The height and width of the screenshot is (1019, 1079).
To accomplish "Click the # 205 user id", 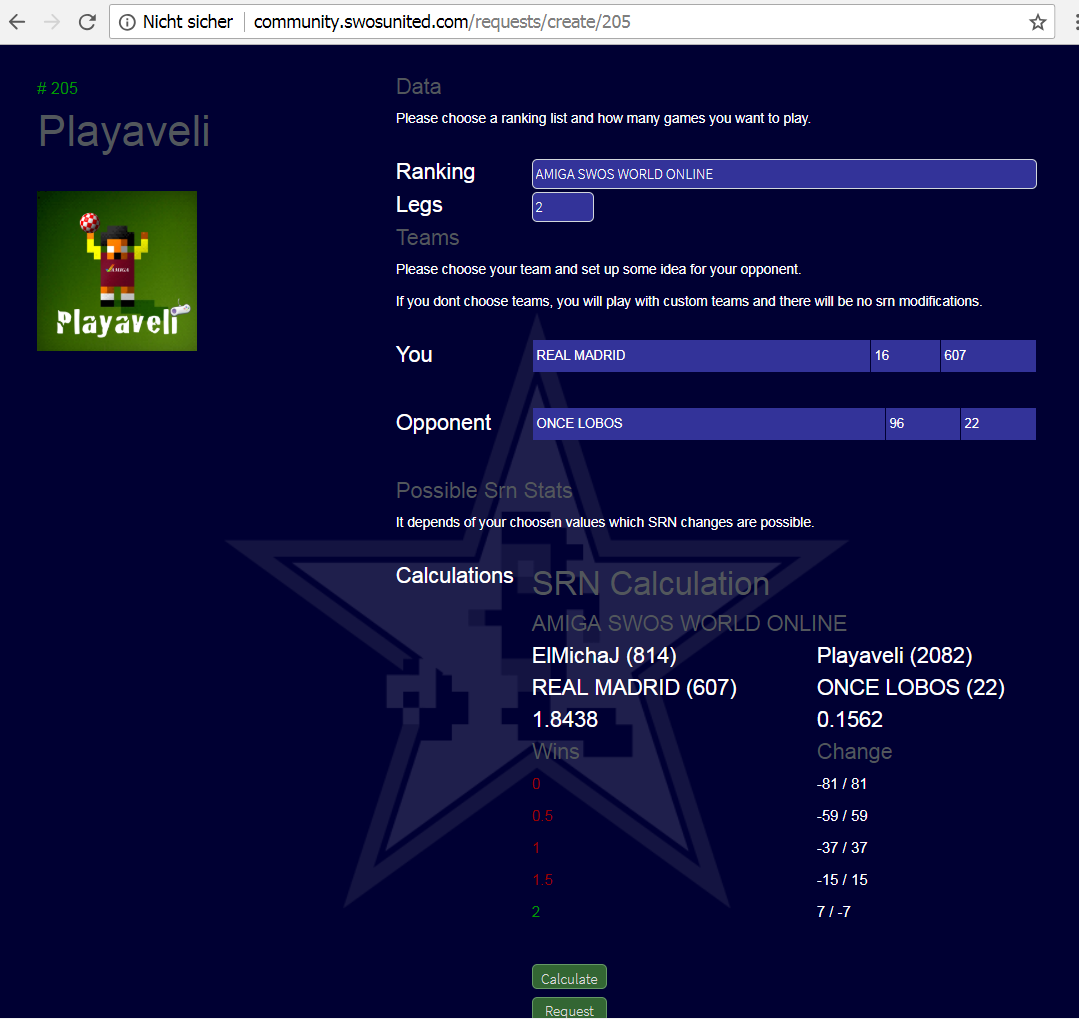I will [57, 88].
